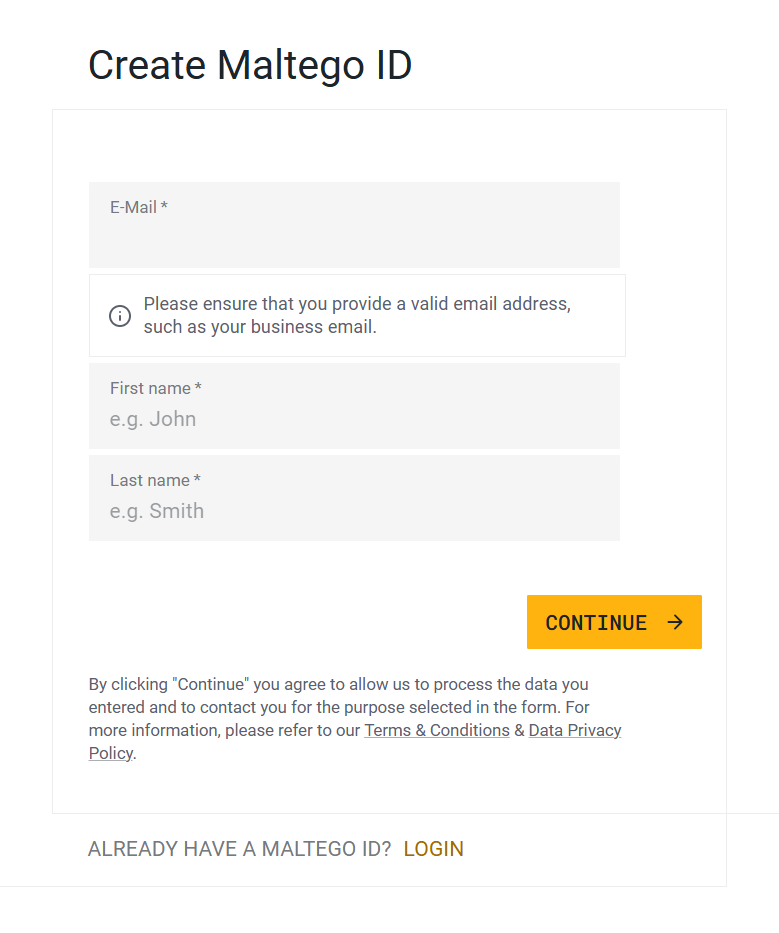This screenshot has height=933, width=779.
Task: Click the consent disclaimer paragraph
Action: pos(355,719)
